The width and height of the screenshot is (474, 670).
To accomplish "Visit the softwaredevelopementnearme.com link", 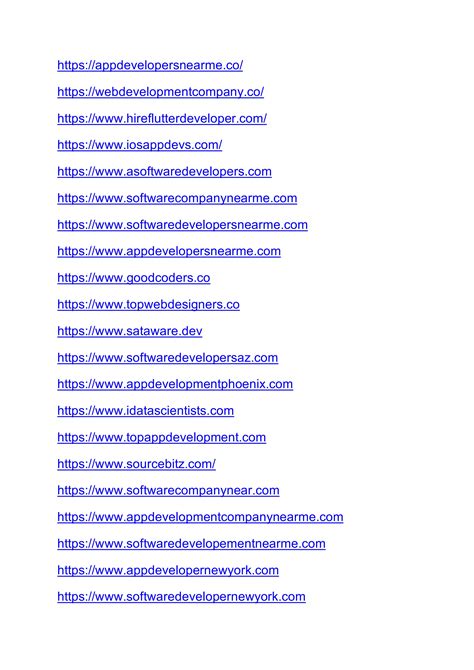I will (x=191, y=544).
